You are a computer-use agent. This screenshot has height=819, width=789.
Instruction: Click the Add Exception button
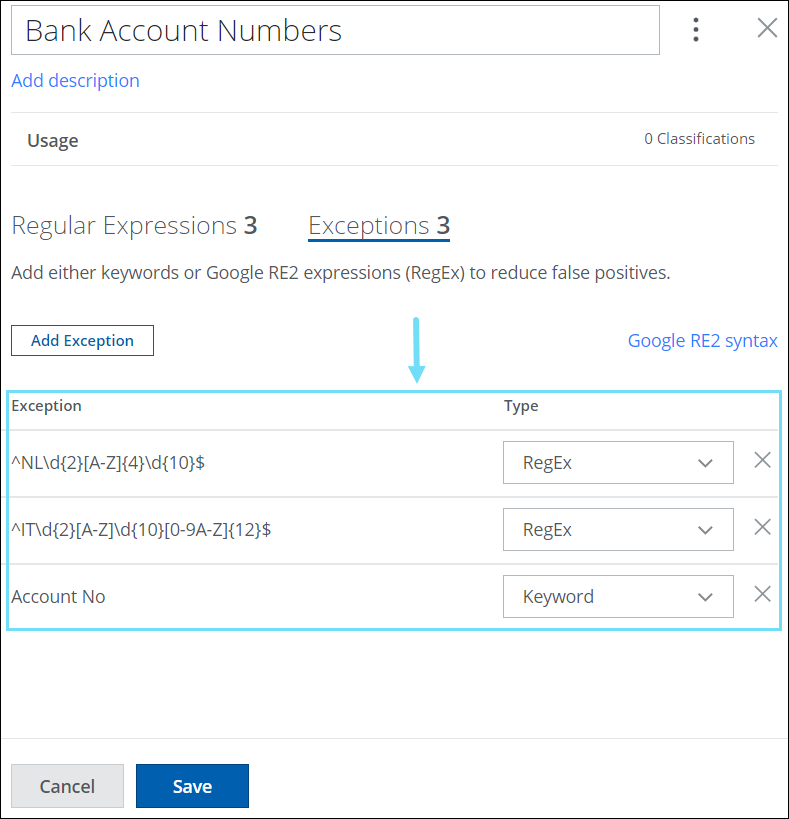[x=82, y=340]
